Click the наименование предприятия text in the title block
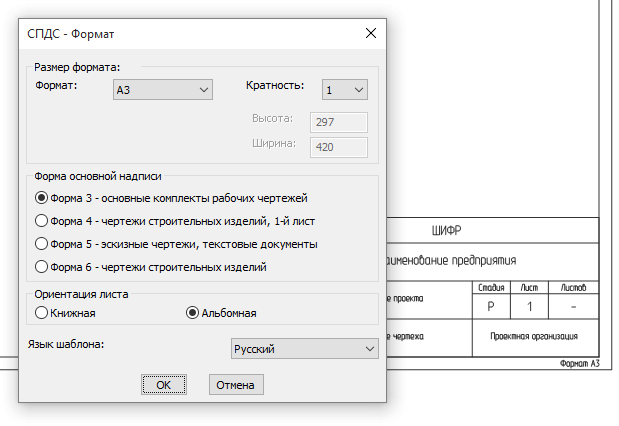 451,261
